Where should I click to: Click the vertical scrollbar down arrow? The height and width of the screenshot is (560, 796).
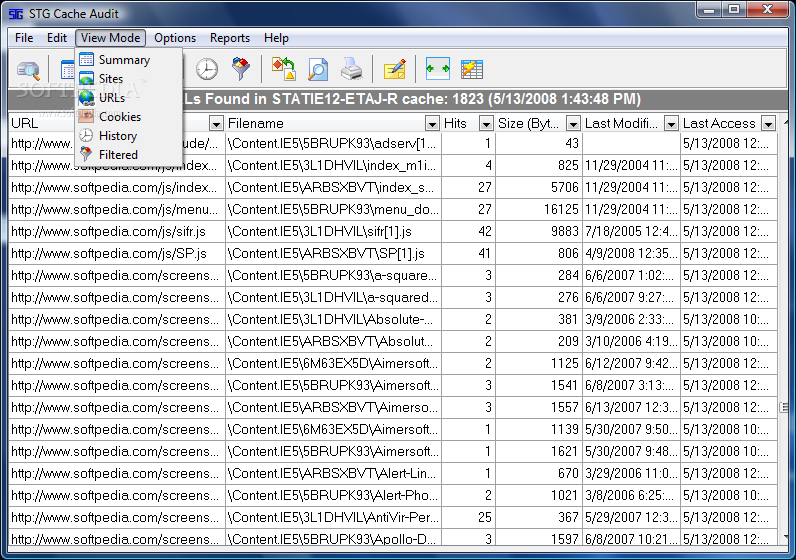coord(786,537)
